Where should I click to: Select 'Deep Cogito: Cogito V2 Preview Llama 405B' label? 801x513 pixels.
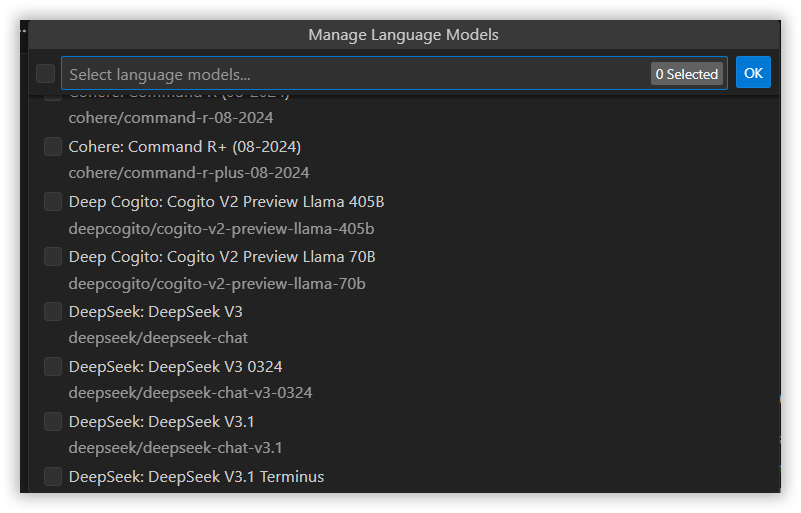226,202
